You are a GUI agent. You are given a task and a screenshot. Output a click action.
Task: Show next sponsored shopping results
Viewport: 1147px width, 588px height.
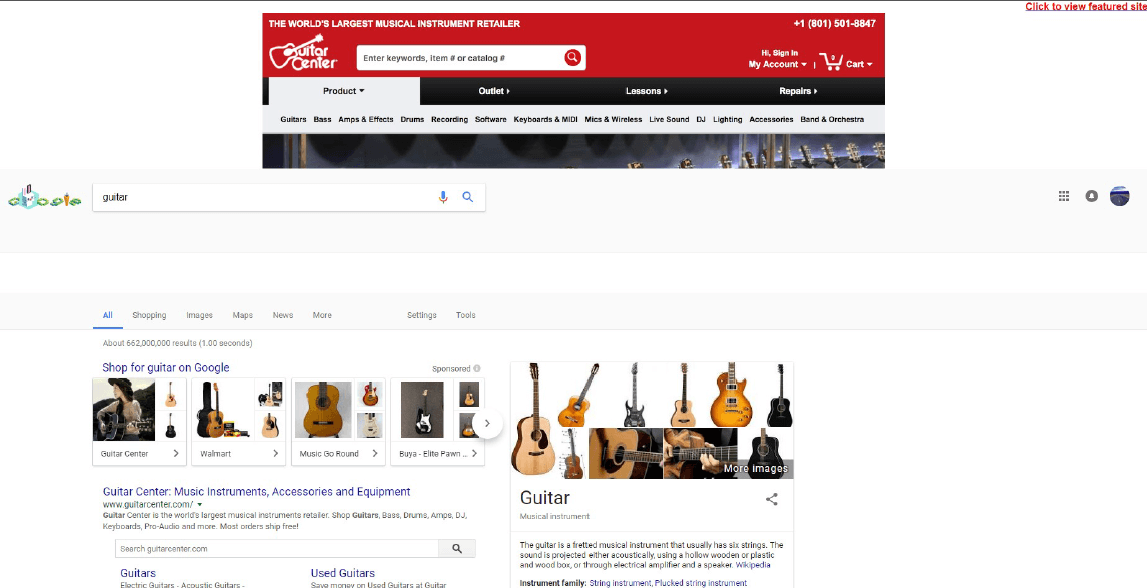pyautogui.click(x=487, y=423)
